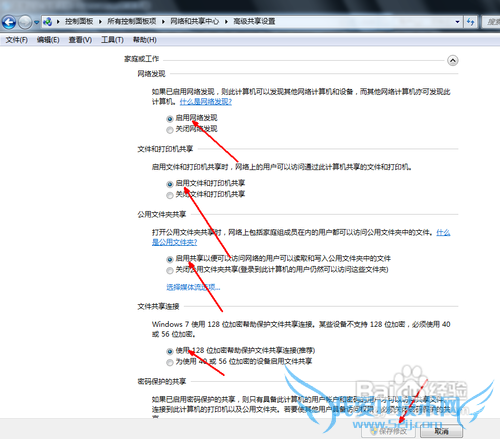Click the 公用文件夹共享 section heading
The height and width of the screenshot is (439, 500).
pos(162,214)
